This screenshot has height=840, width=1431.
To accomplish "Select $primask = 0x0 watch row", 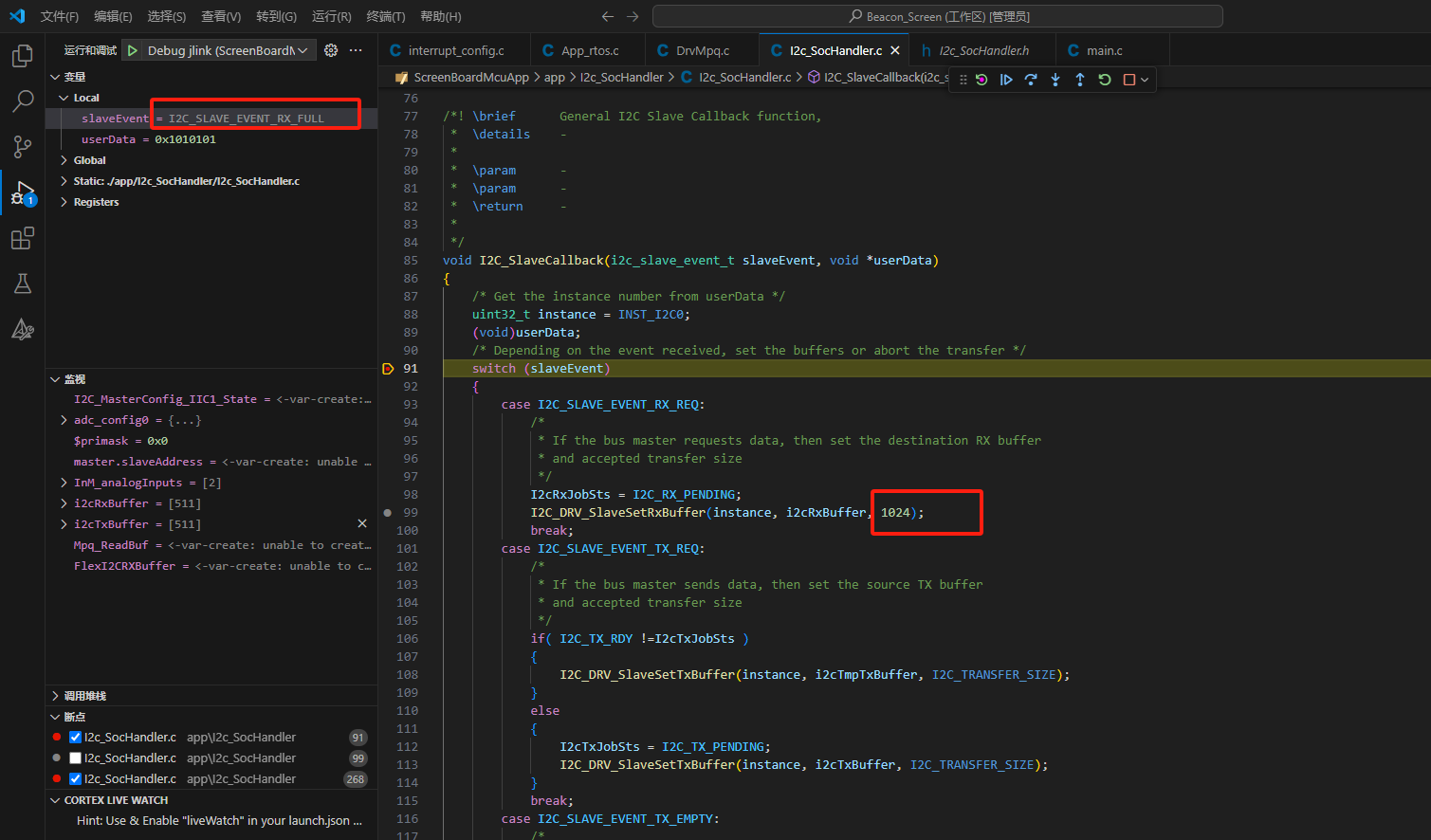I will (x=211, y=441).
